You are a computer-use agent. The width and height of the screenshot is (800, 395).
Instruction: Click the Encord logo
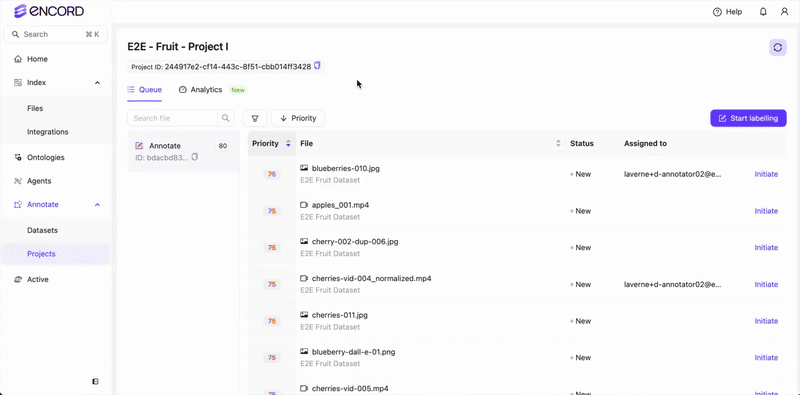pos(49,11)
